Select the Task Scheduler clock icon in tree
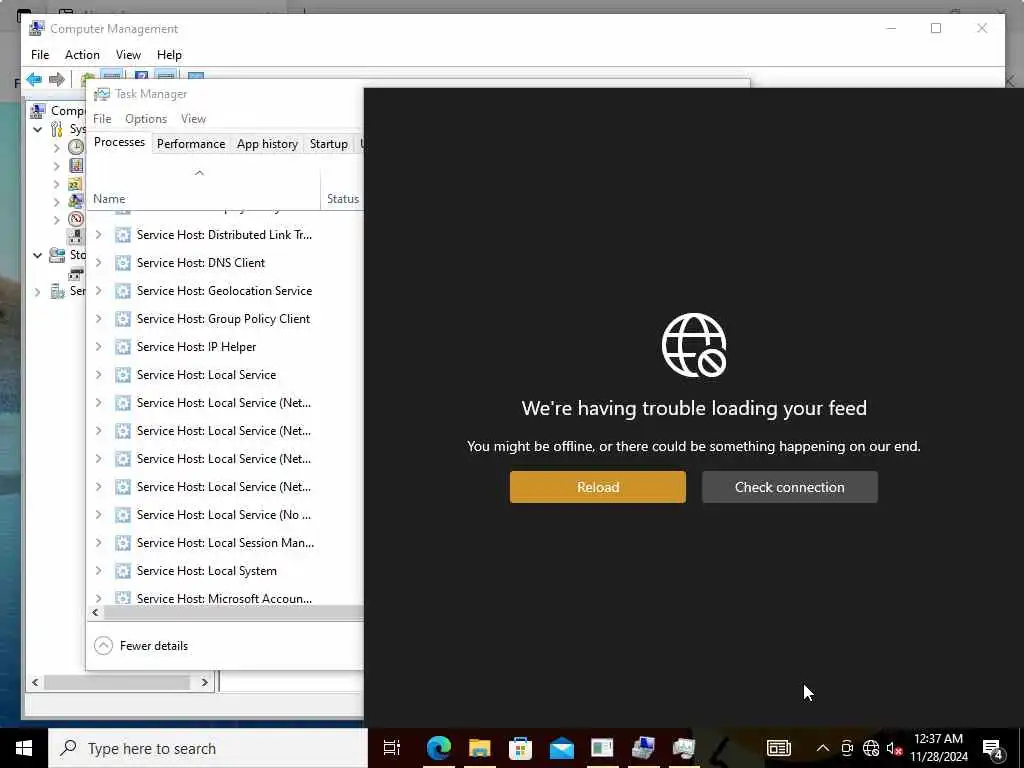This screenshot has height=768, width=1024. (x=76, y=147)
